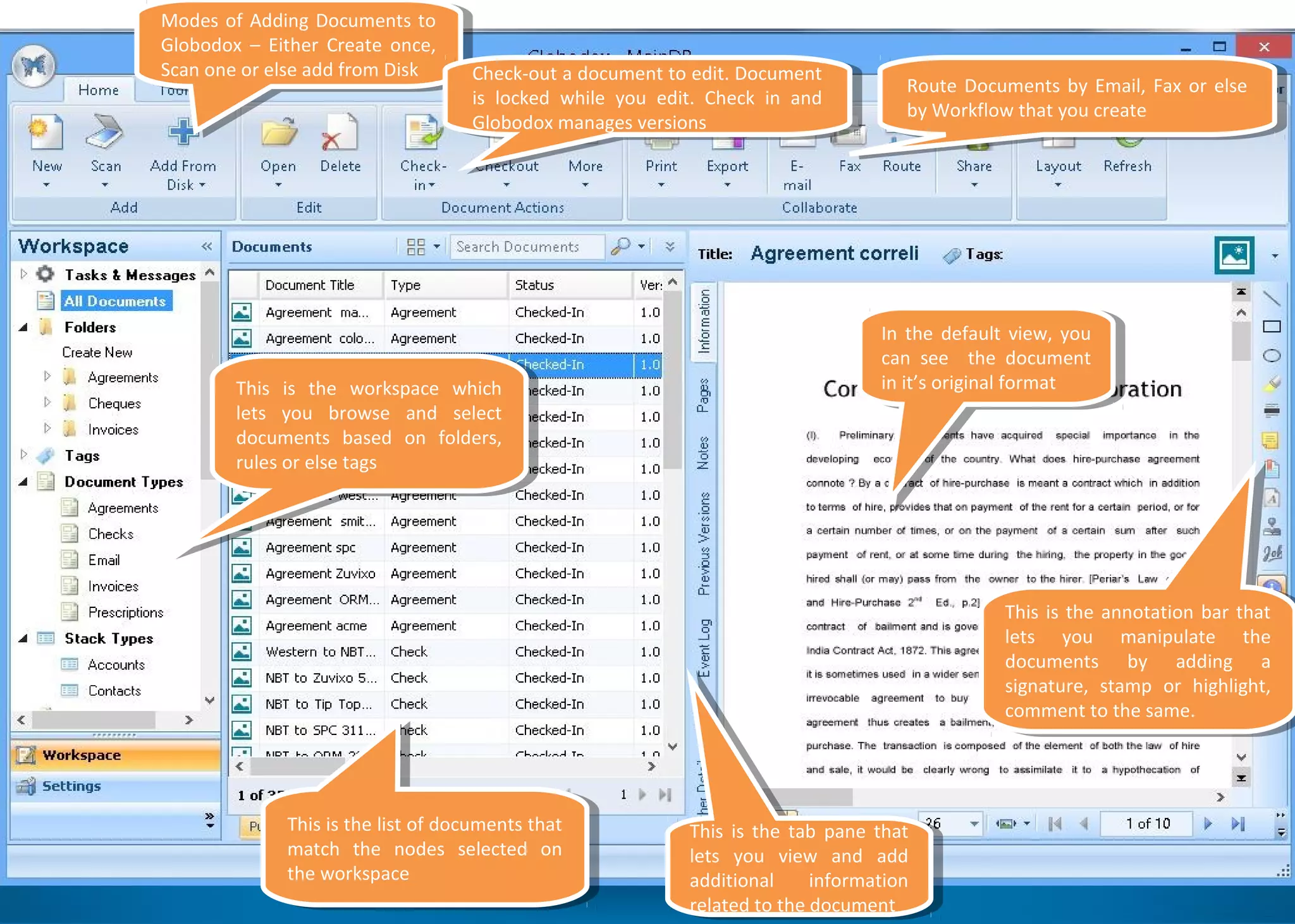Select the highlighter annotation tool

tap(1272, 383)
